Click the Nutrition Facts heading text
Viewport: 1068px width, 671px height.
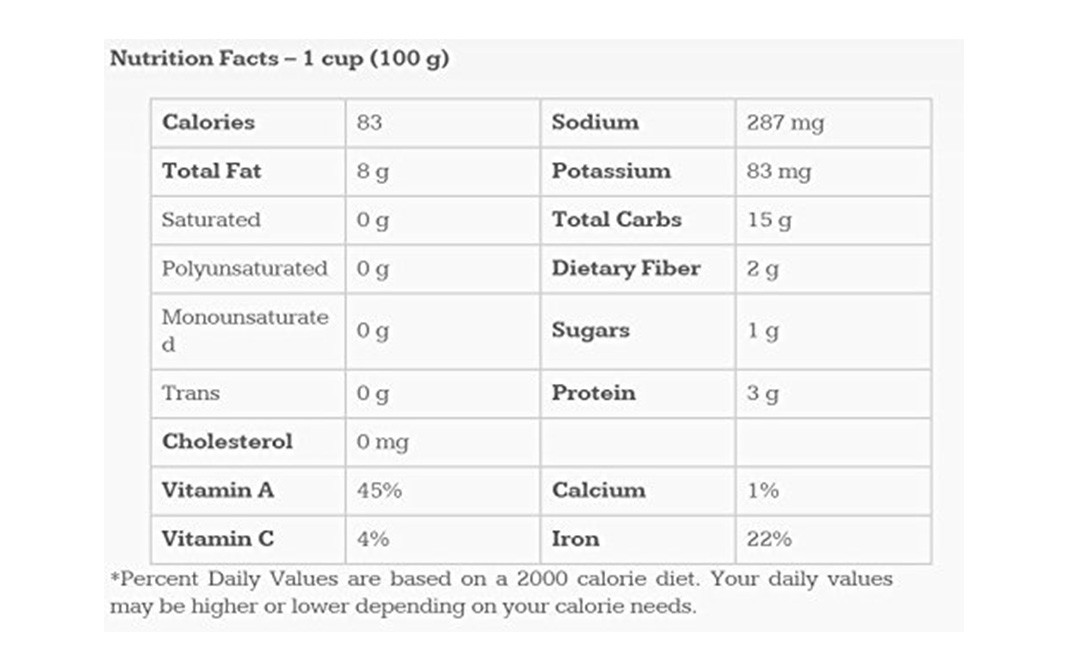tap(279, 59)
